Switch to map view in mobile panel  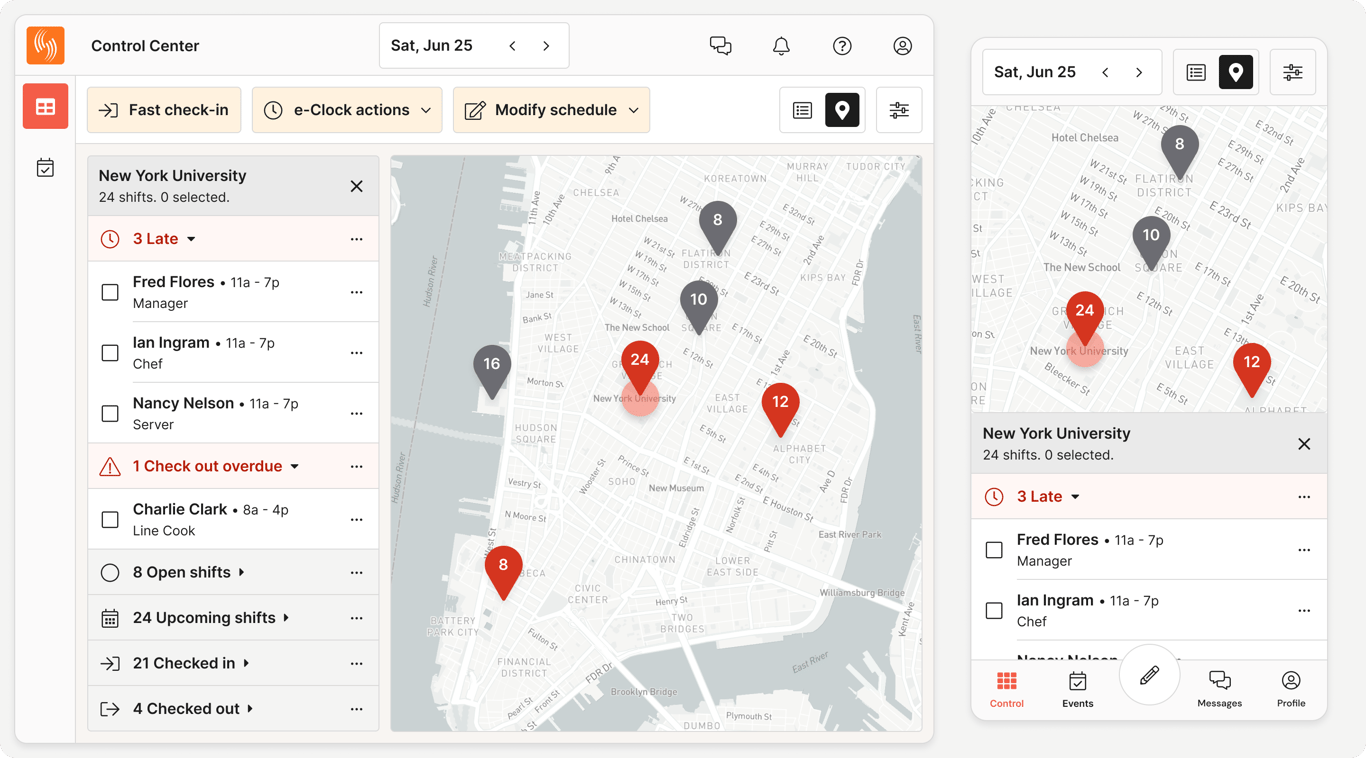click(x=1236, y=72)
